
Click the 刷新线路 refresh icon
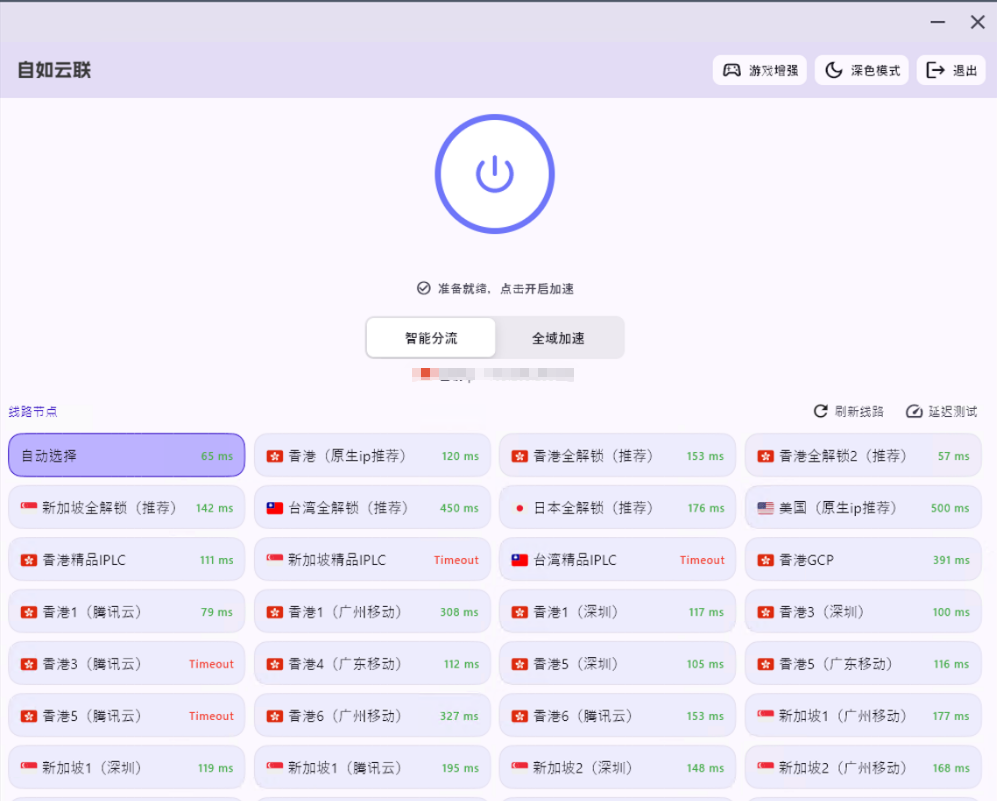point(818,410)
